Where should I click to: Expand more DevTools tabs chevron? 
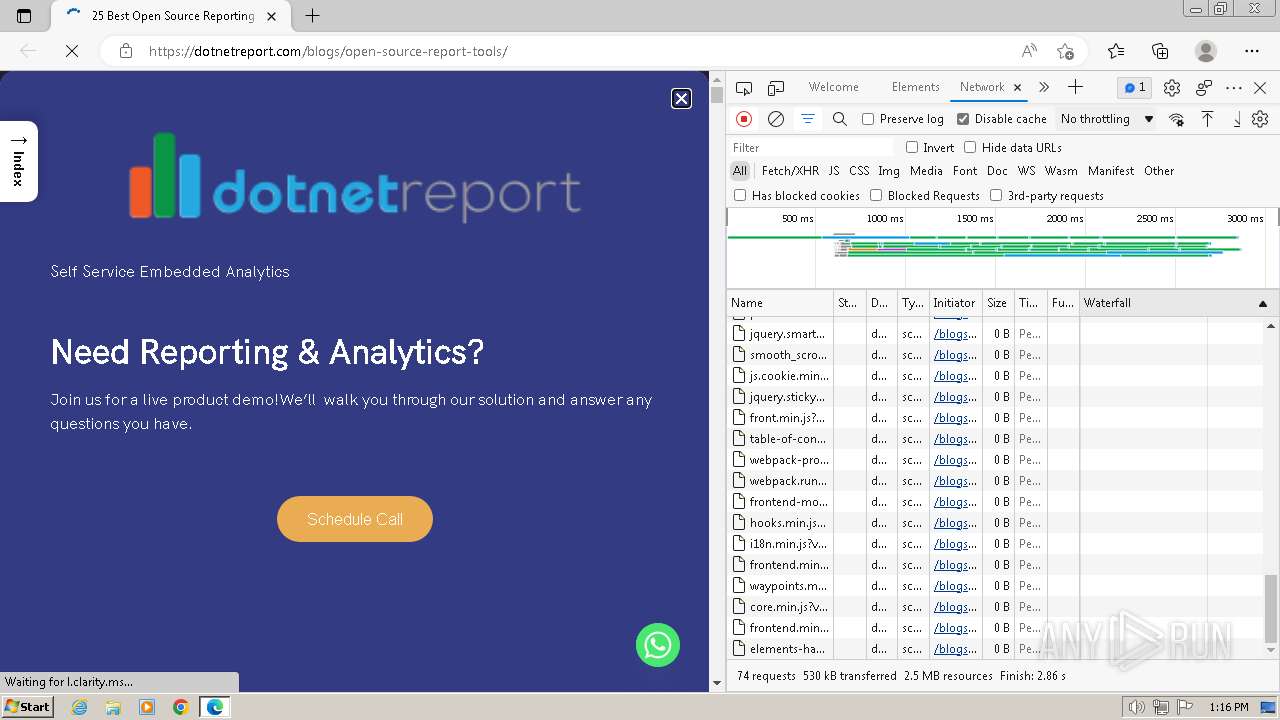coord(1044,88)
